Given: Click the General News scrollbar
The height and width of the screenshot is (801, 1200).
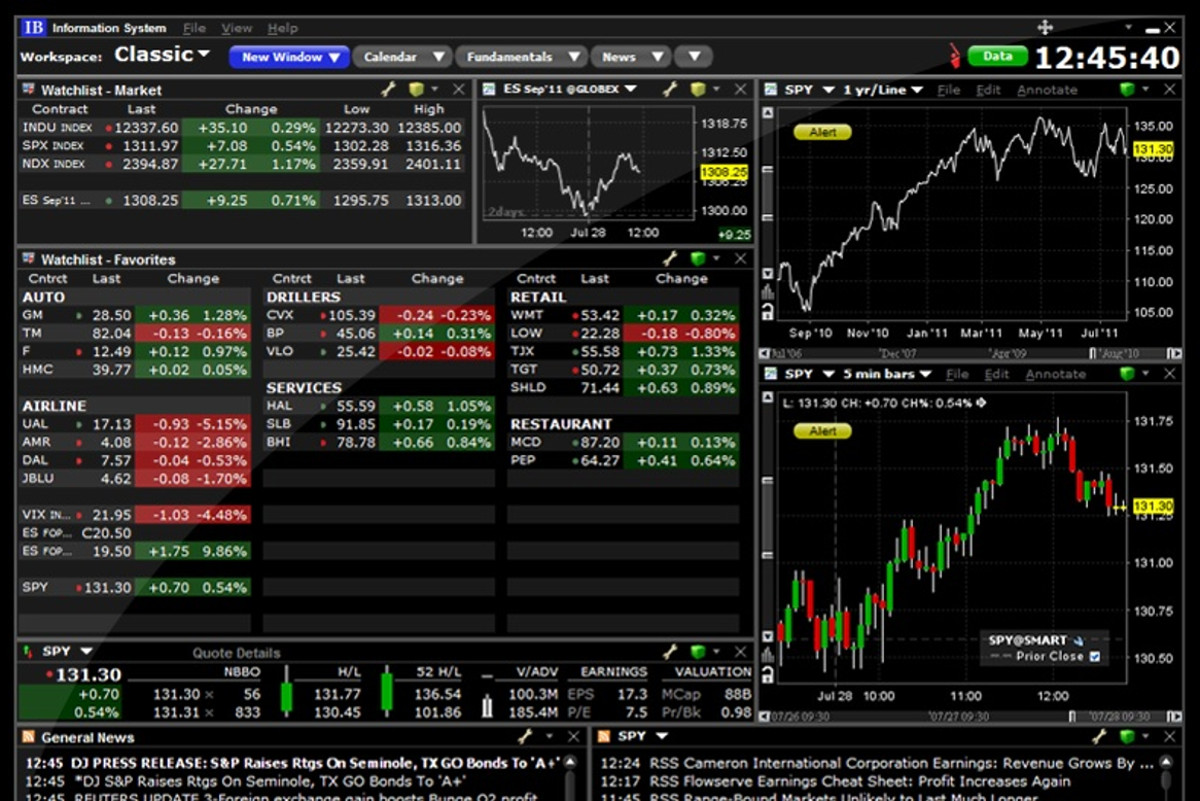Looking at the screenshot, I should point(572,777).
